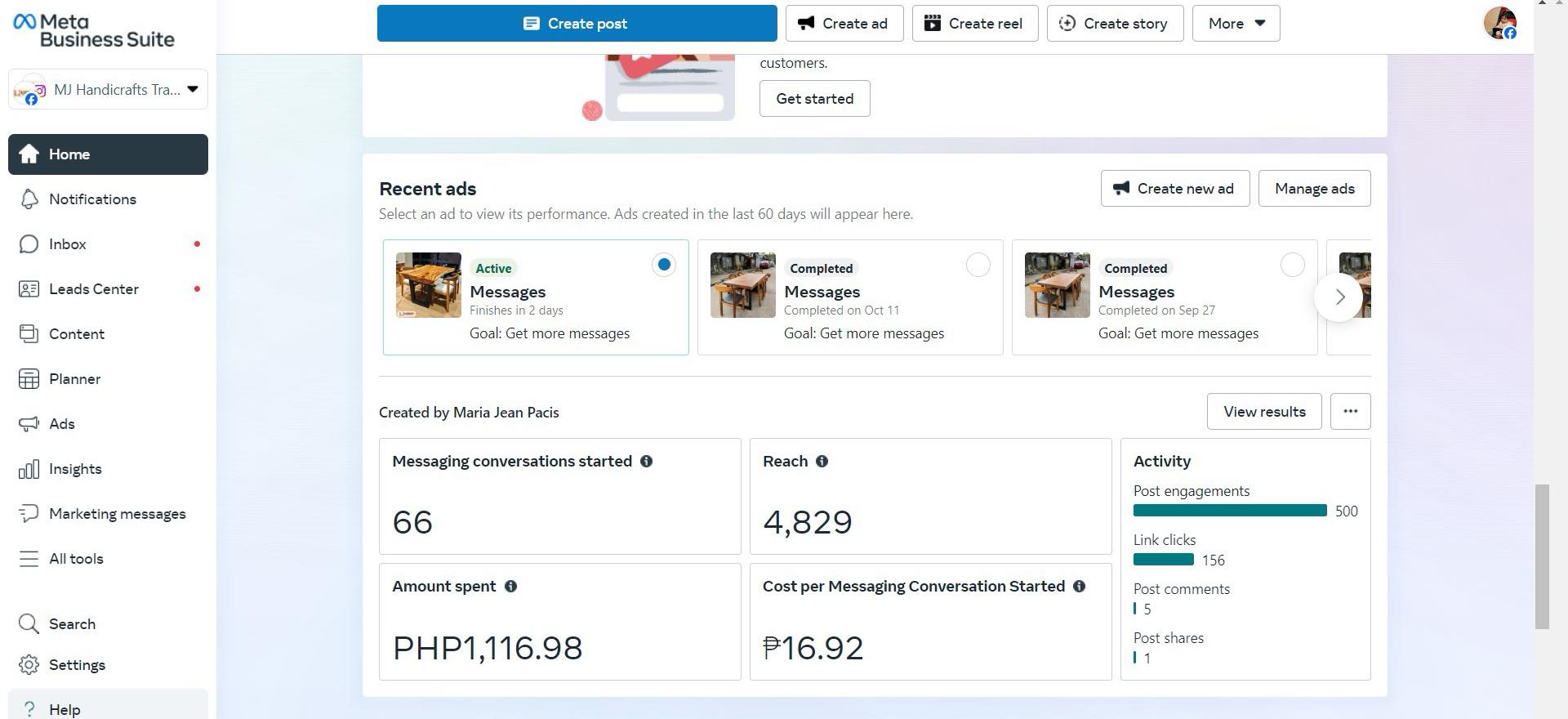Viewport: 1568px width, 719px height.
Task: Click info icon beside Amount spent
Action: click(x=510, y=587)
